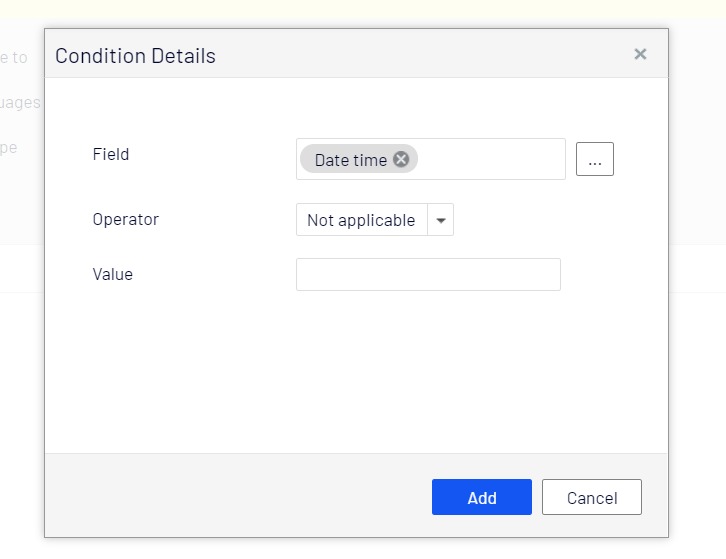Screen dimensions: 726x559
Task: Click the Value label
Action: (x=112, y=274)
